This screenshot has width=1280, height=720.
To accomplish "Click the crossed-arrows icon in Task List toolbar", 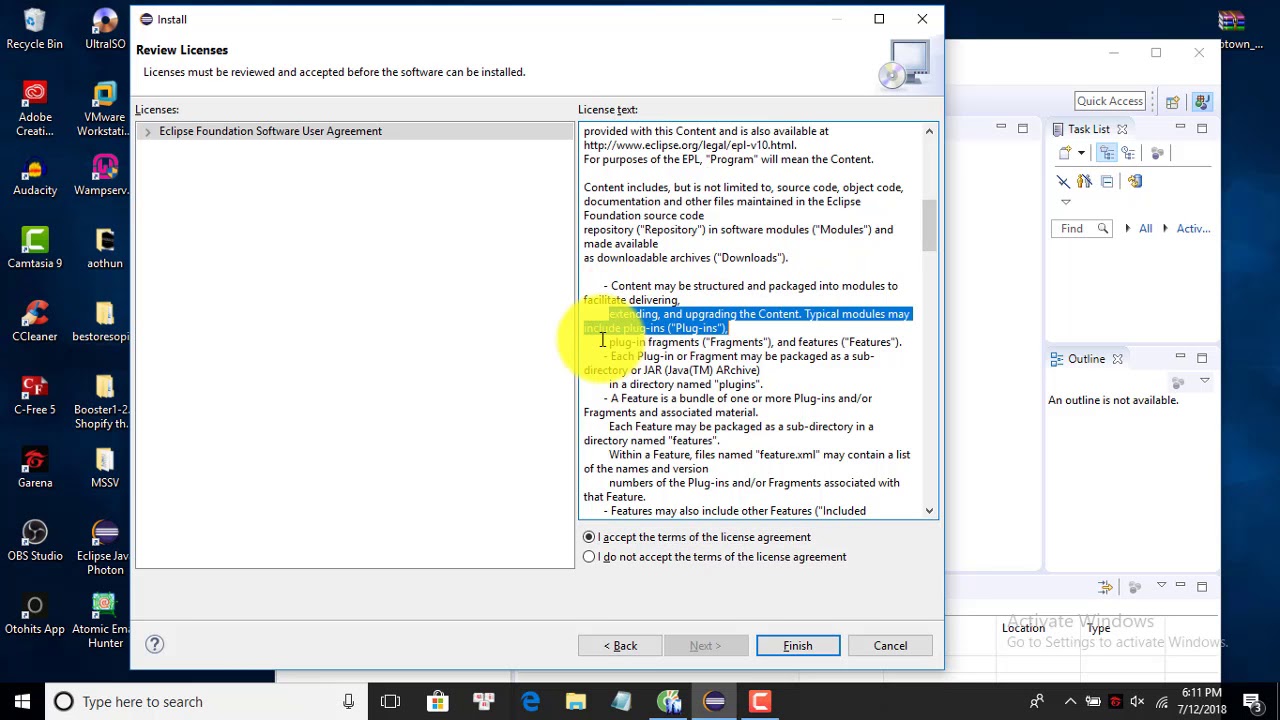I will click(x=1063, y=181).
